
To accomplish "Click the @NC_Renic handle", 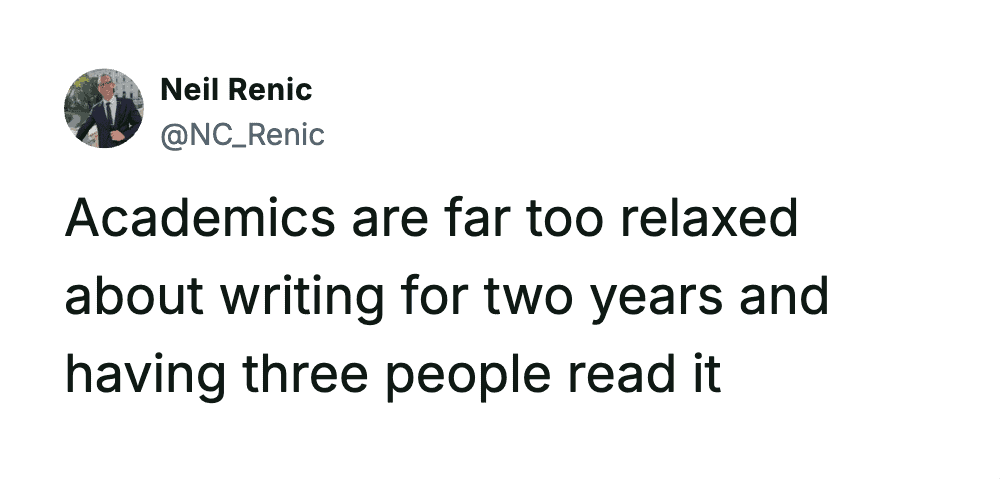I will pyautogui.click(x=242, y=134).
